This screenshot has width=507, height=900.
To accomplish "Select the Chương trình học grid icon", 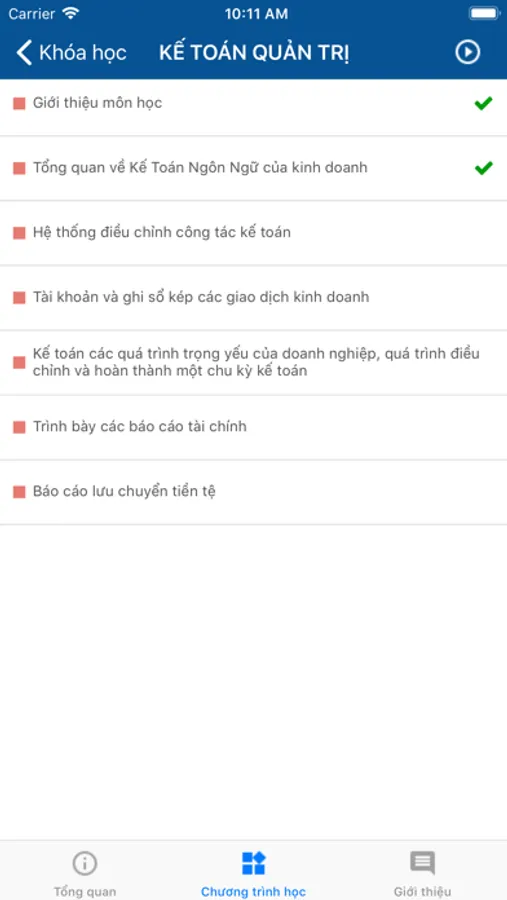I will 253,863.
